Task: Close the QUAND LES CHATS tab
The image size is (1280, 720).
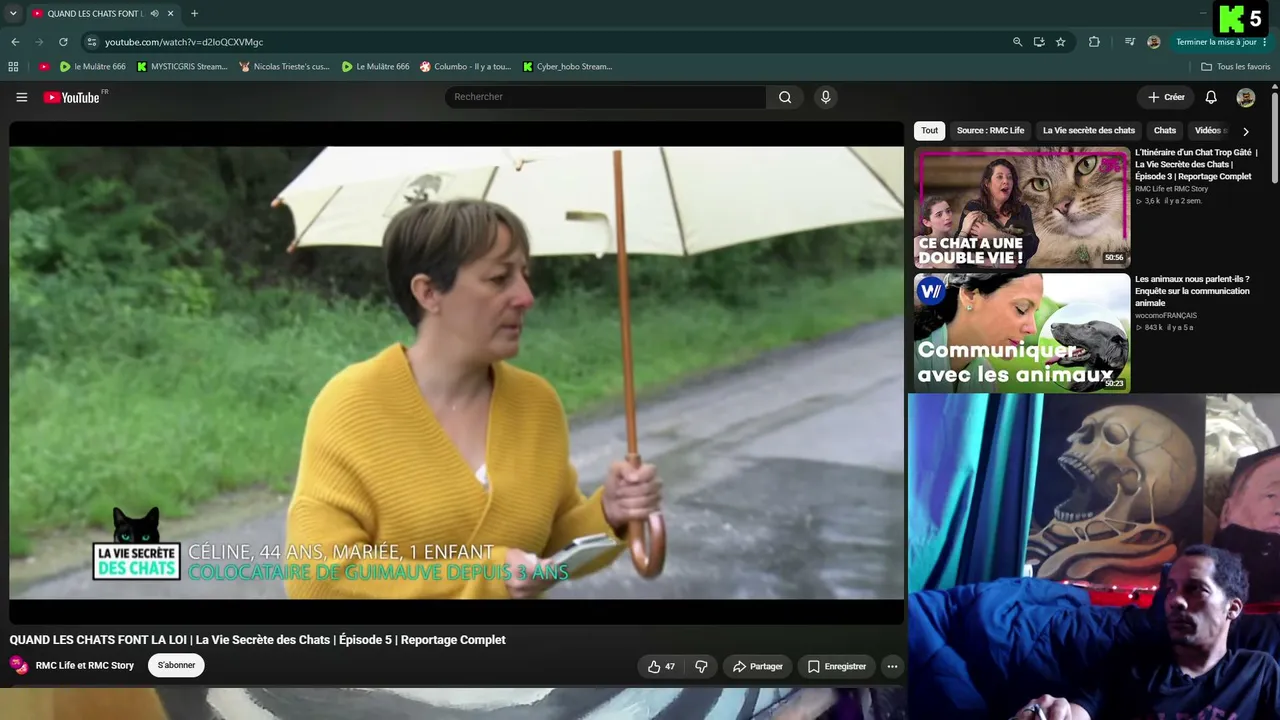Action: click(x=171, y=14)
